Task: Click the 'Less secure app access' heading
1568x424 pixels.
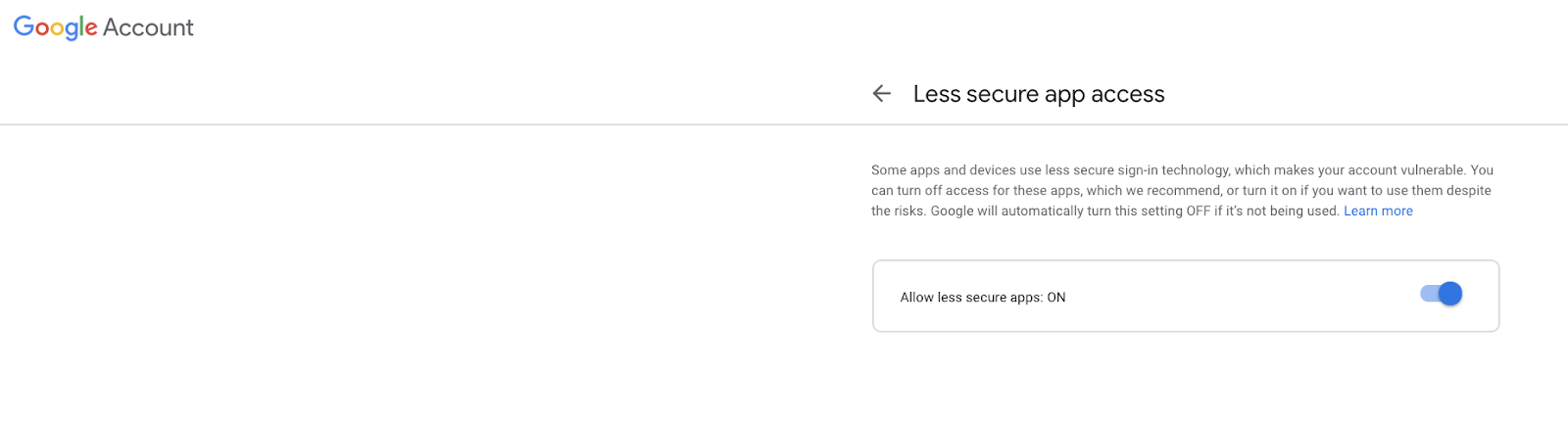Action: [x=1039, y=94]
